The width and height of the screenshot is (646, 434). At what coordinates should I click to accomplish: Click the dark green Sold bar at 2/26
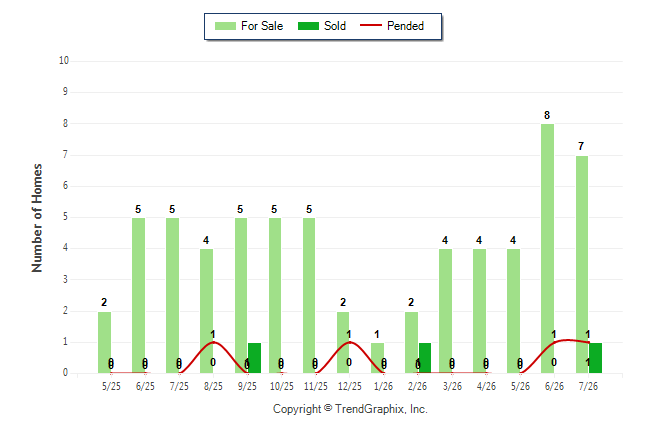[425, 358]
